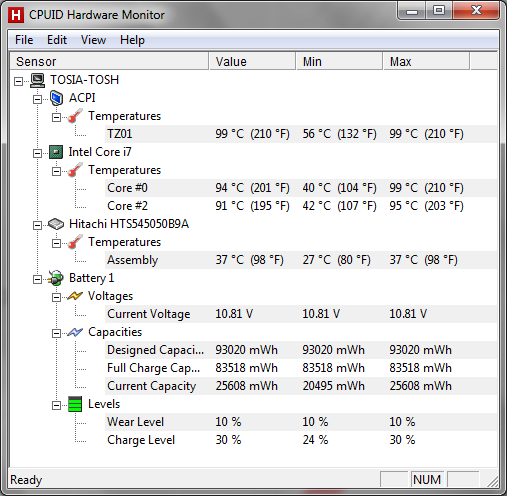Collapse the Intel Core i7 node
The height and width of the screenshot is (496, 507).
37,153
